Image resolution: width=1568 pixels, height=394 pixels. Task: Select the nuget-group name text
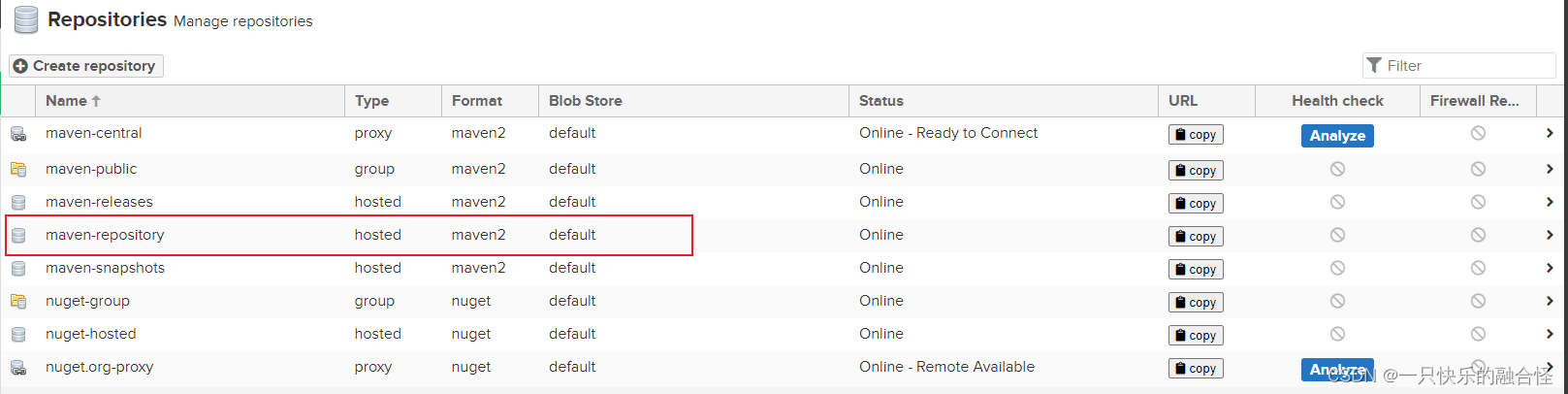[x=87, y=301]
